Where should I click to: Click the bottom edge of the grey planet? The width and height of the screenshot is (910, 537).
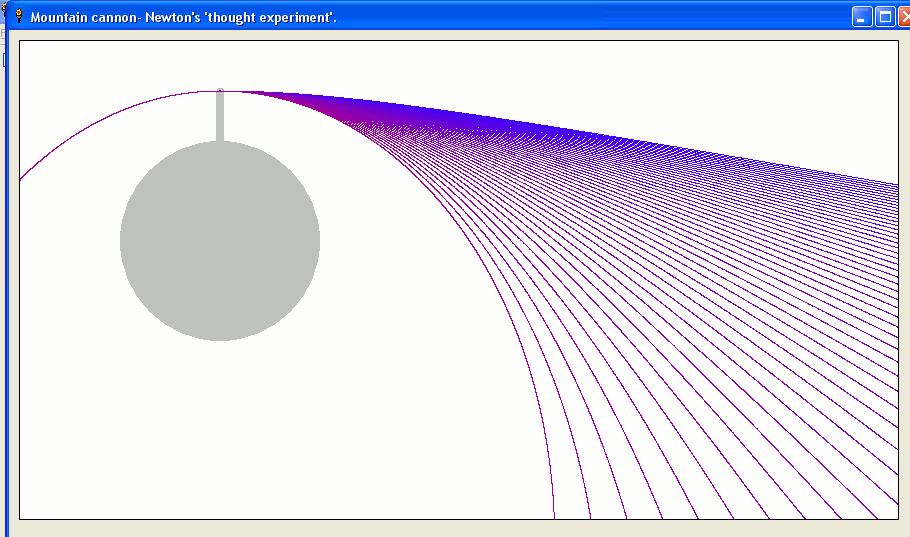[220, 336]
